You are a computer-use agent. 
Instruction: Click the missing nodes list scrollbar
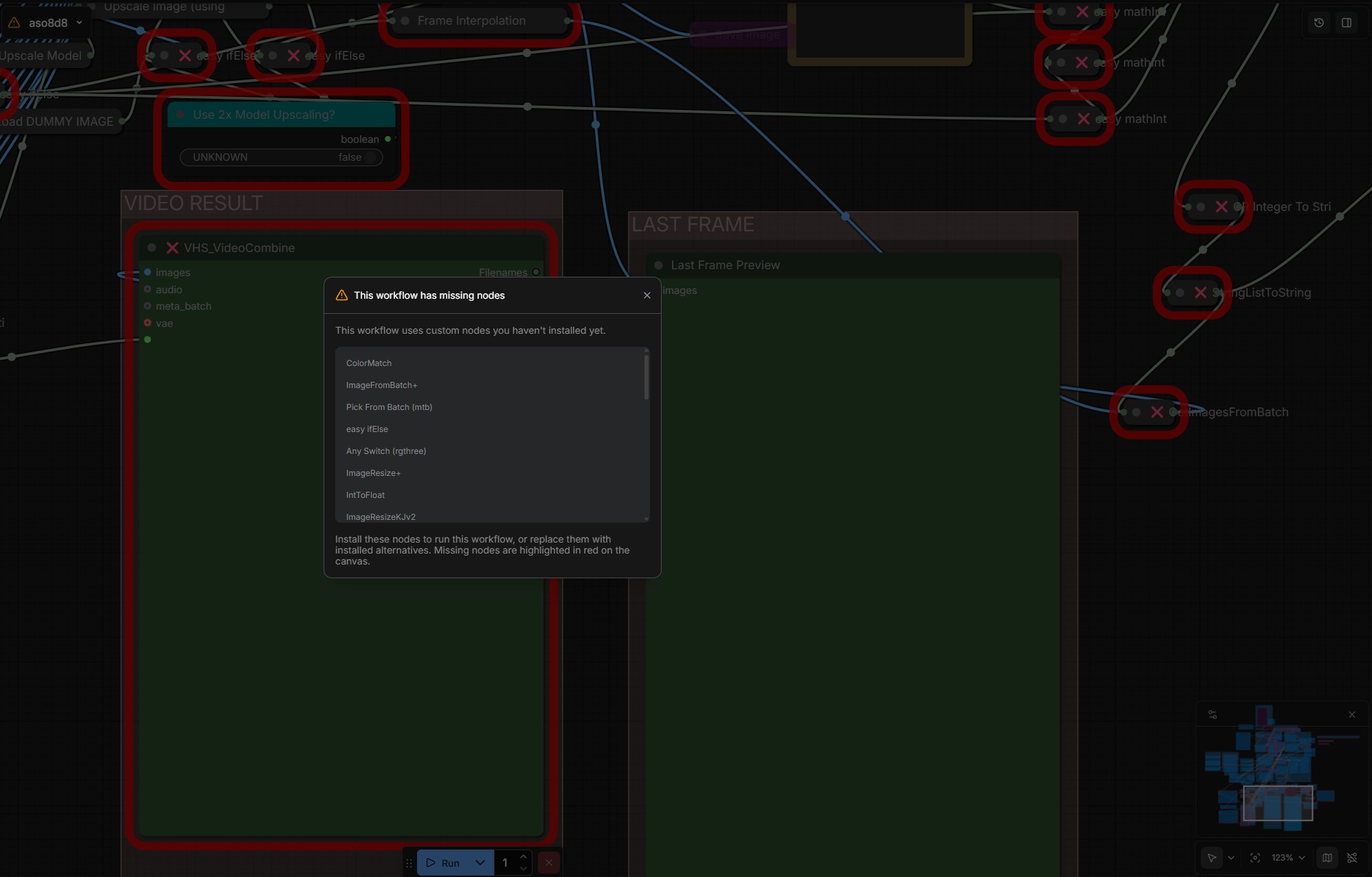pos(646,376)
